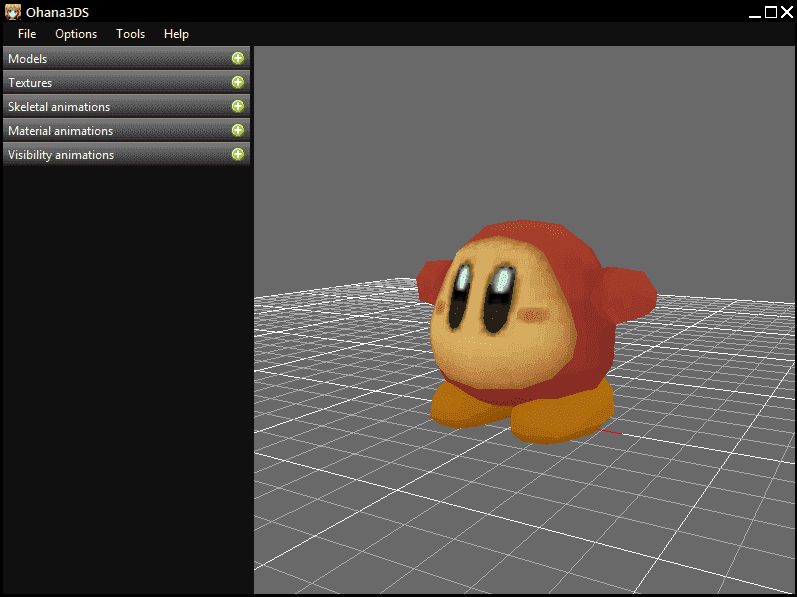Click the Models panel header label
The image size is (797, 597).
(27, 59)
